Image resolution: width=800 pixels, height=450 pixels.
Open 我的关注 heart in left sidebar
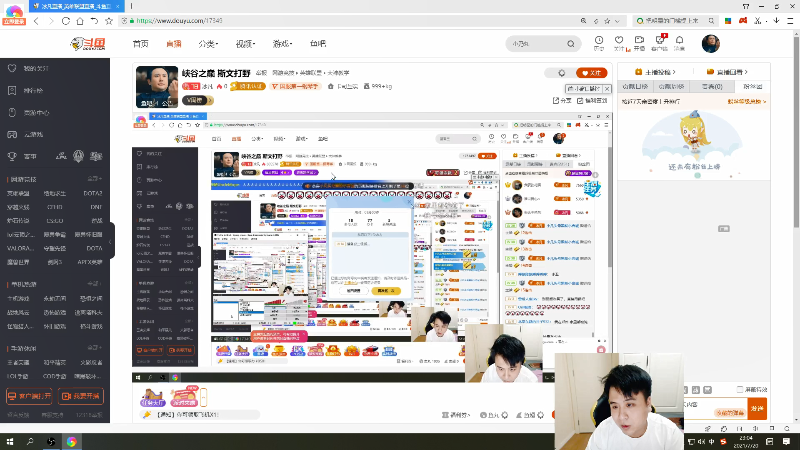tap(12, 68)
